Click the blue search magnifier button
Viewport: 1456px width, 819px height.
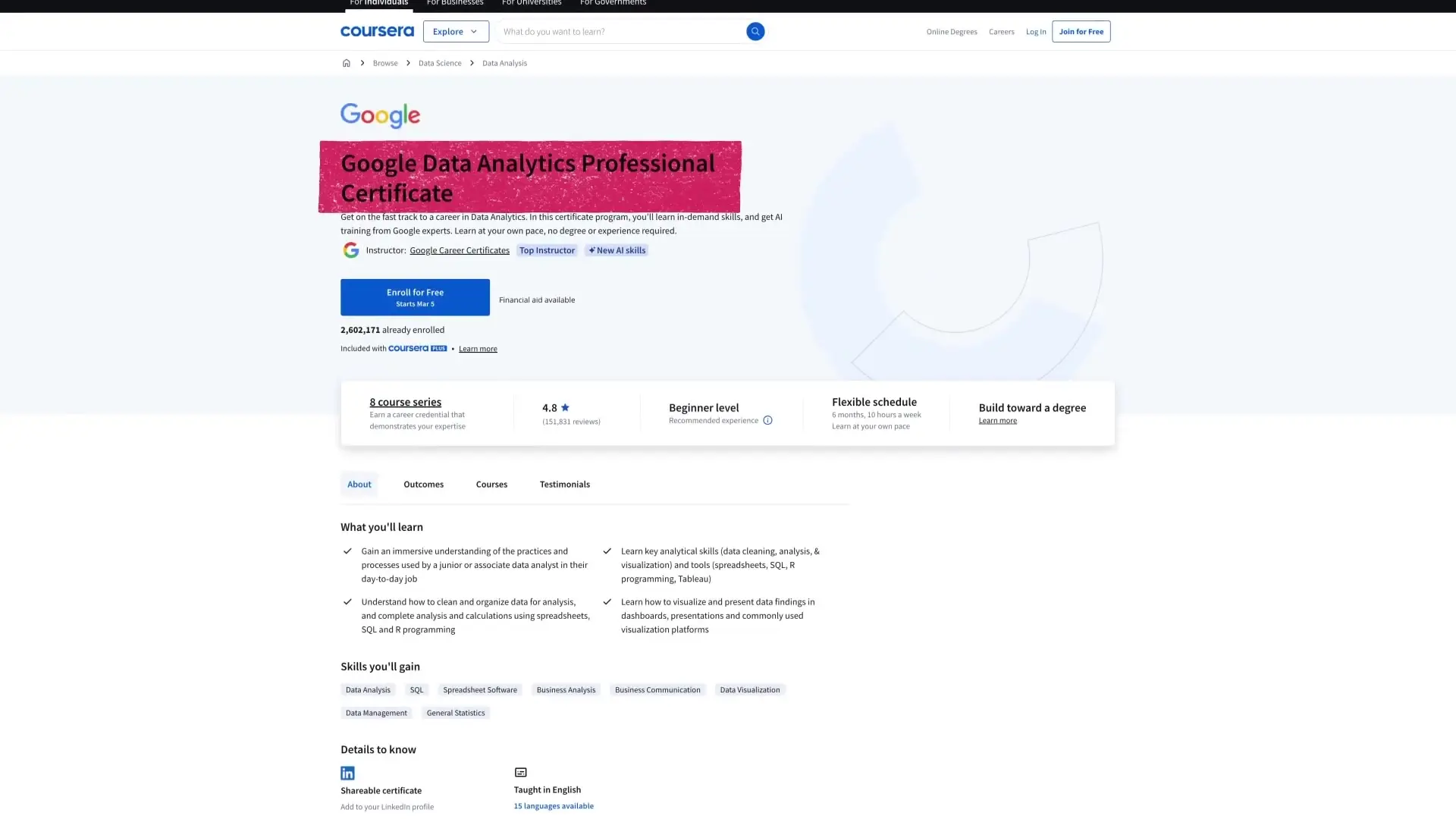coord(755,31)
